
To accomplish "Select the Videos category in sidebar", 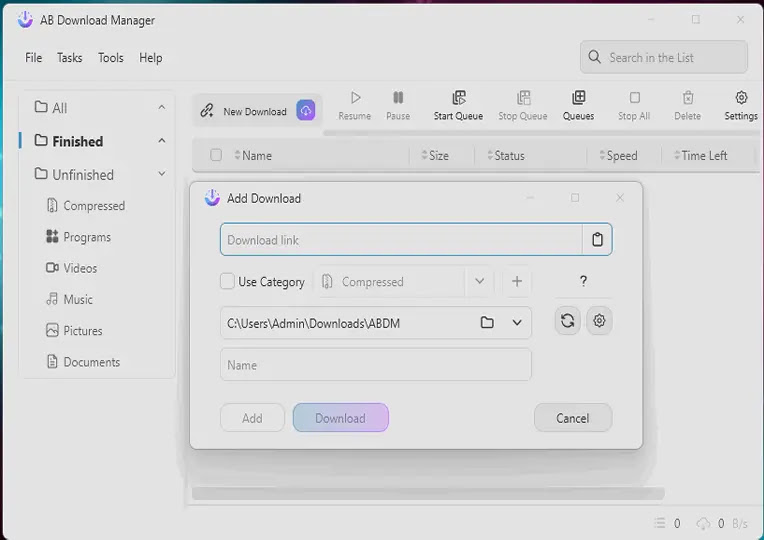I will 72,268.
